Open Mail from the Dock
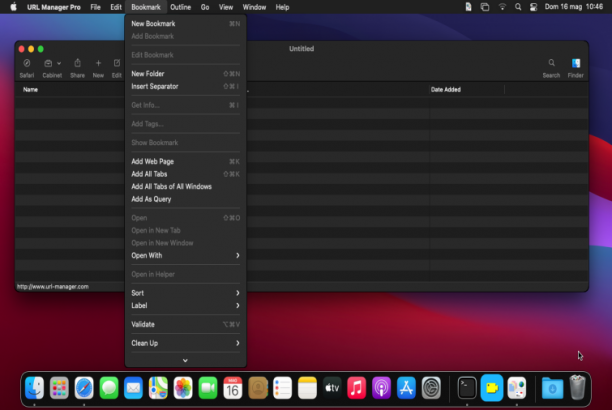 [x=133, y=388]
